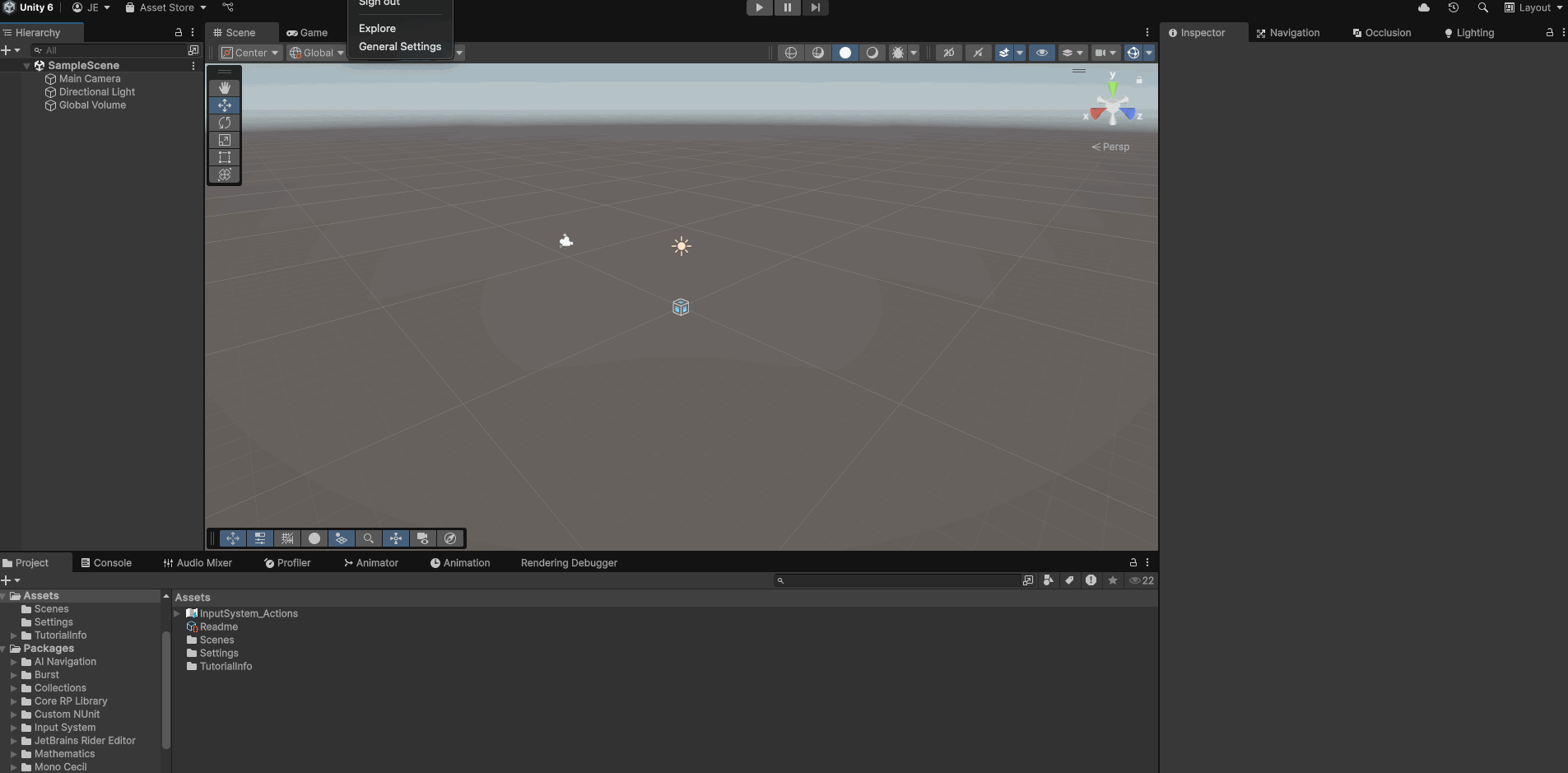Toggle Tool Settings overlay button
Image resolution: width=1568 pixels, height=773 pixels.
pyautogui.click(x=260, y=538)
